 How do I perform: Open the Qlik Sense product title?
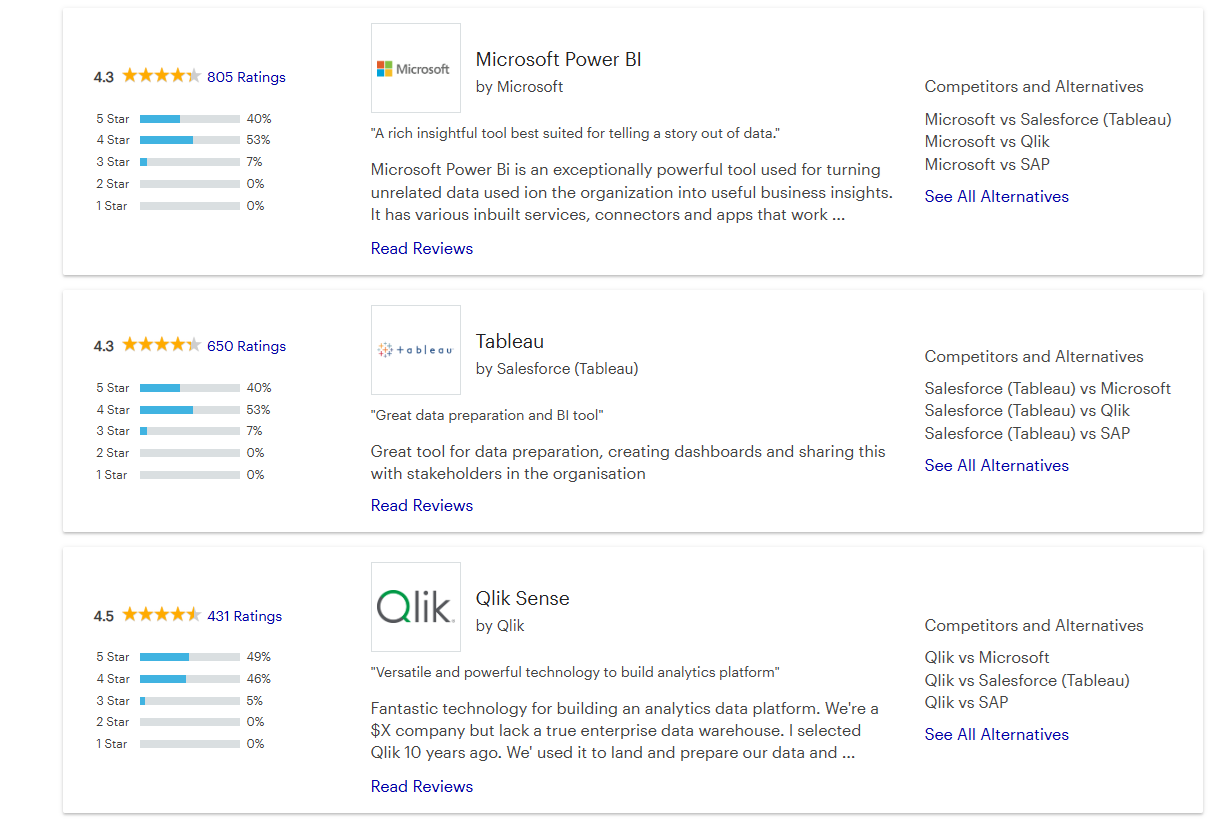coord(522,598)
